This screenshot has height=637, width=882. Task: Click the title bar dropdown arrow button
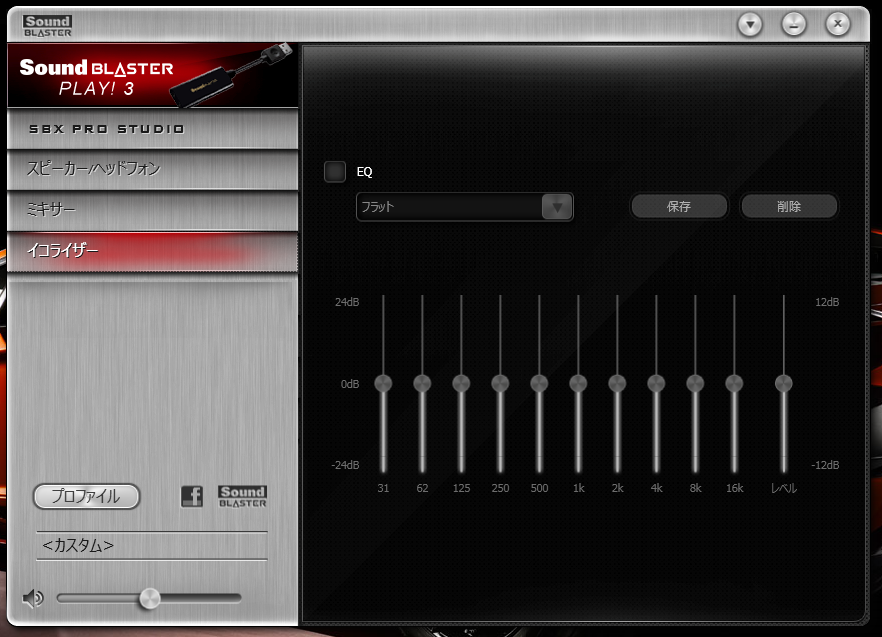point(750,24)
